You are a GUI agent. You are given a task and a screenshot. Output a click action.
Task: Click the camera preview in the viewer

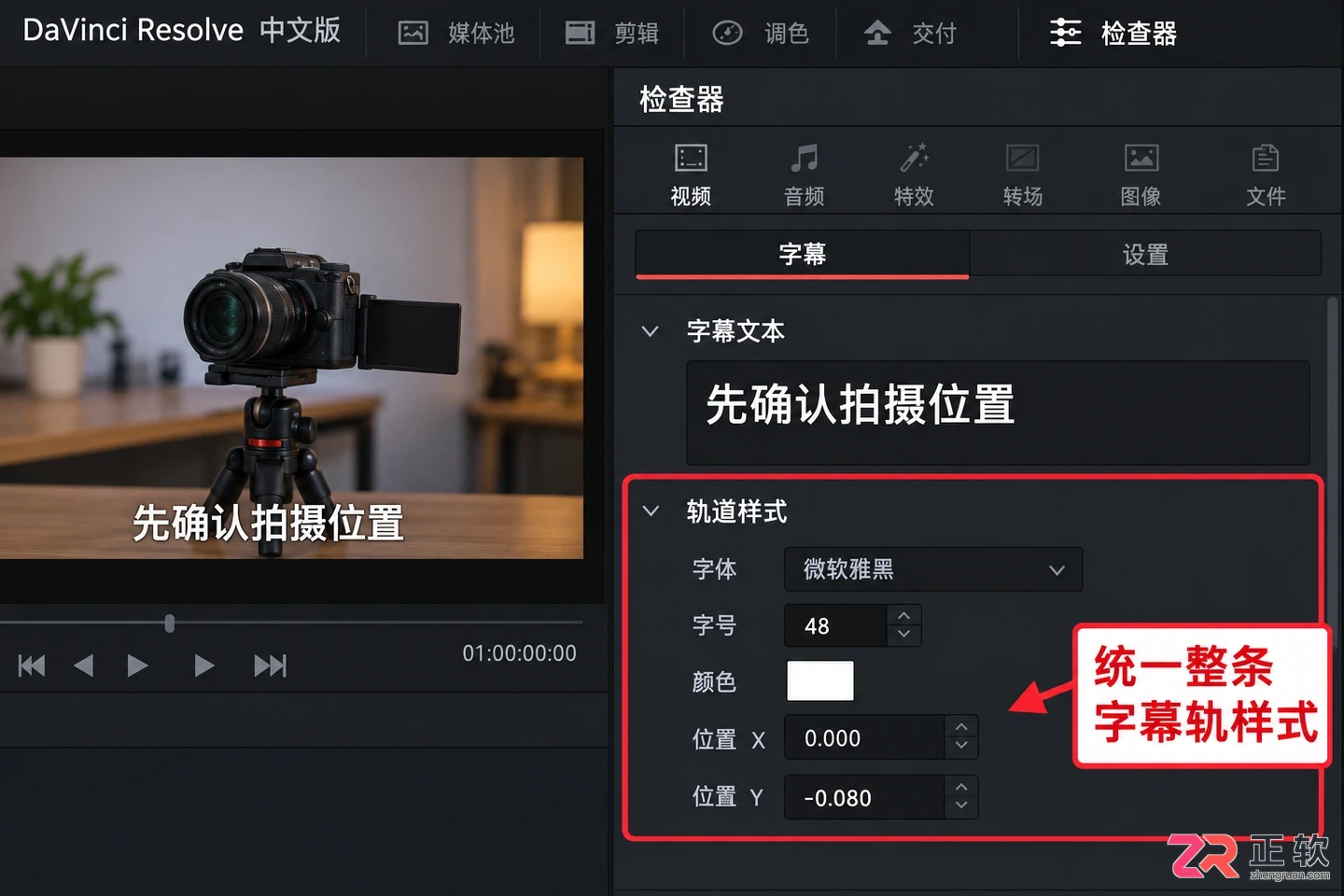click(291, 358)
